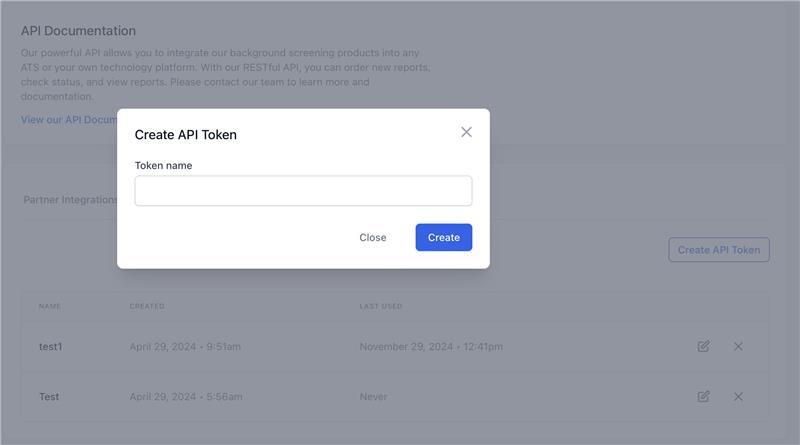The width and height of the screenshot is (800, 445).
Task: Click the blue Create button
Action: pyautogui.click(x=444, y=237)
